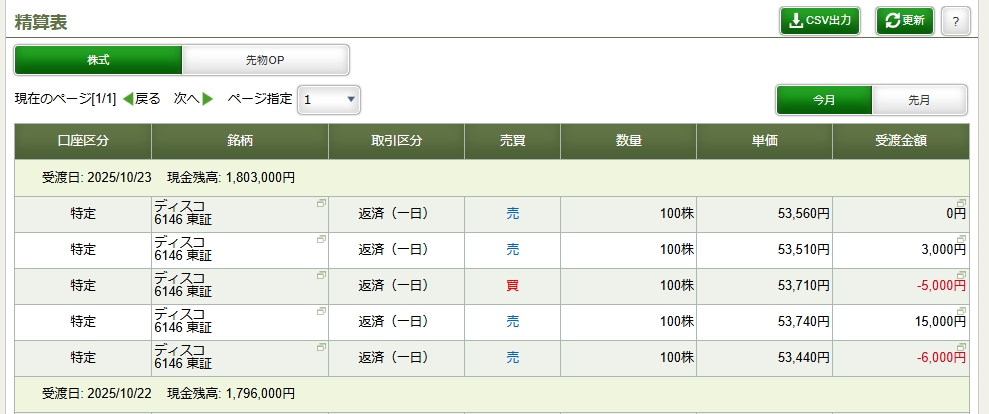The height and width of the screenshot is (414, 989).
Task: Switch to 先物OP view
Action: pos(265,60)
